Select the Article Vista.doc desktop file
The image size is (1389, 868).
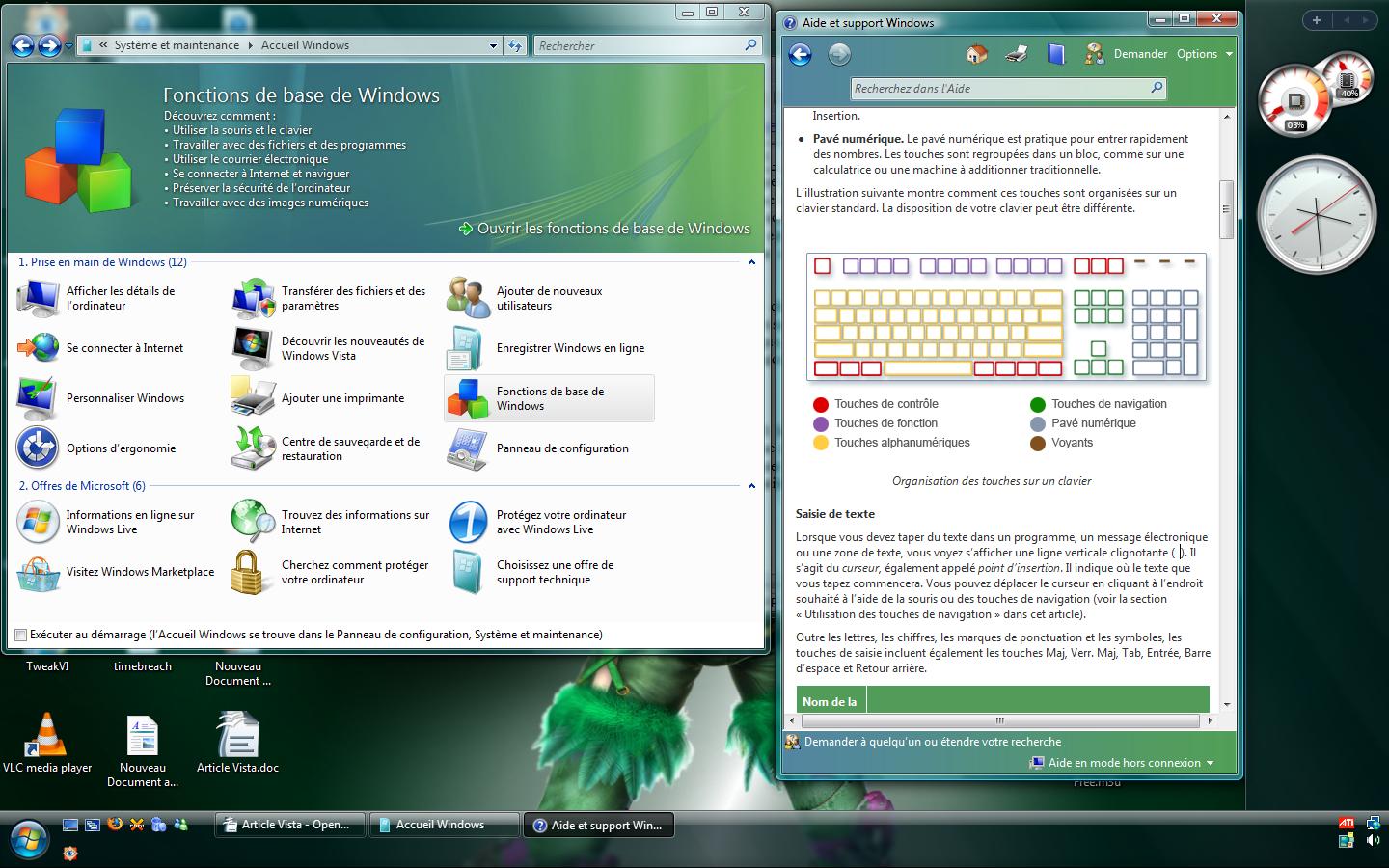coord(237,743)
